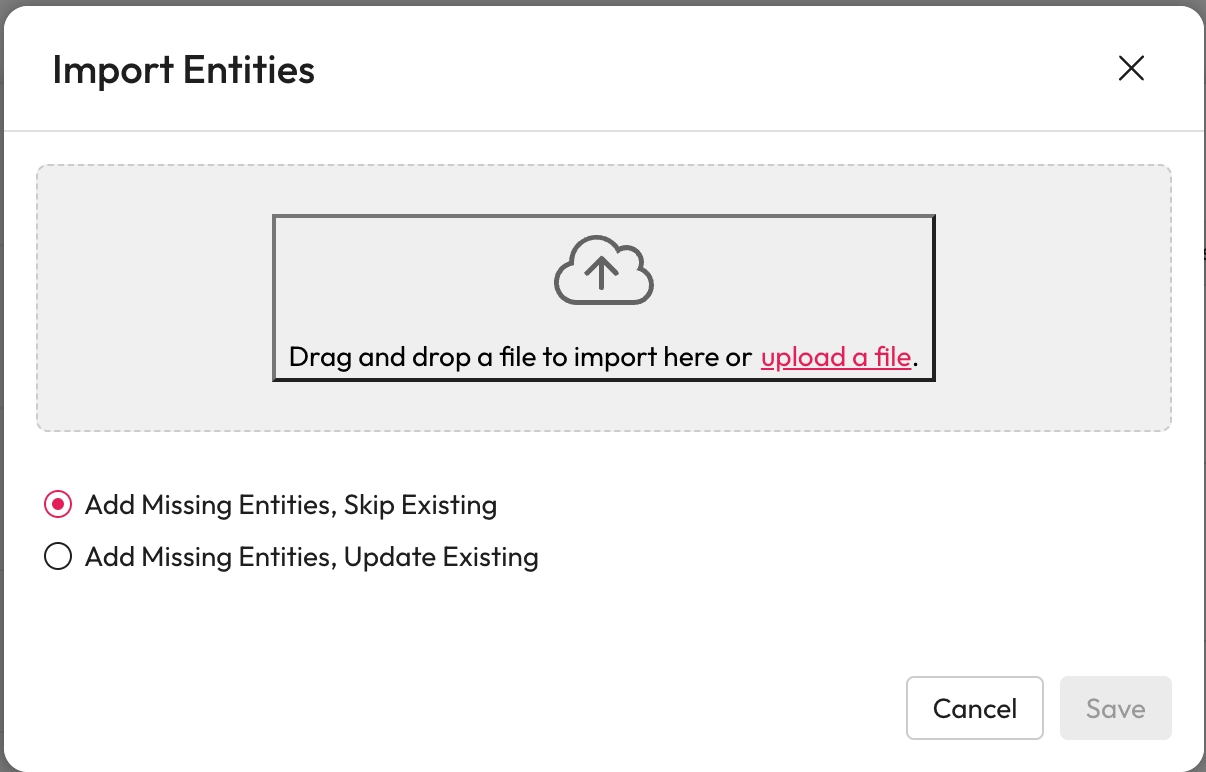
Task: Click the "Import Entities" dialog title
Action: [183, 70]
